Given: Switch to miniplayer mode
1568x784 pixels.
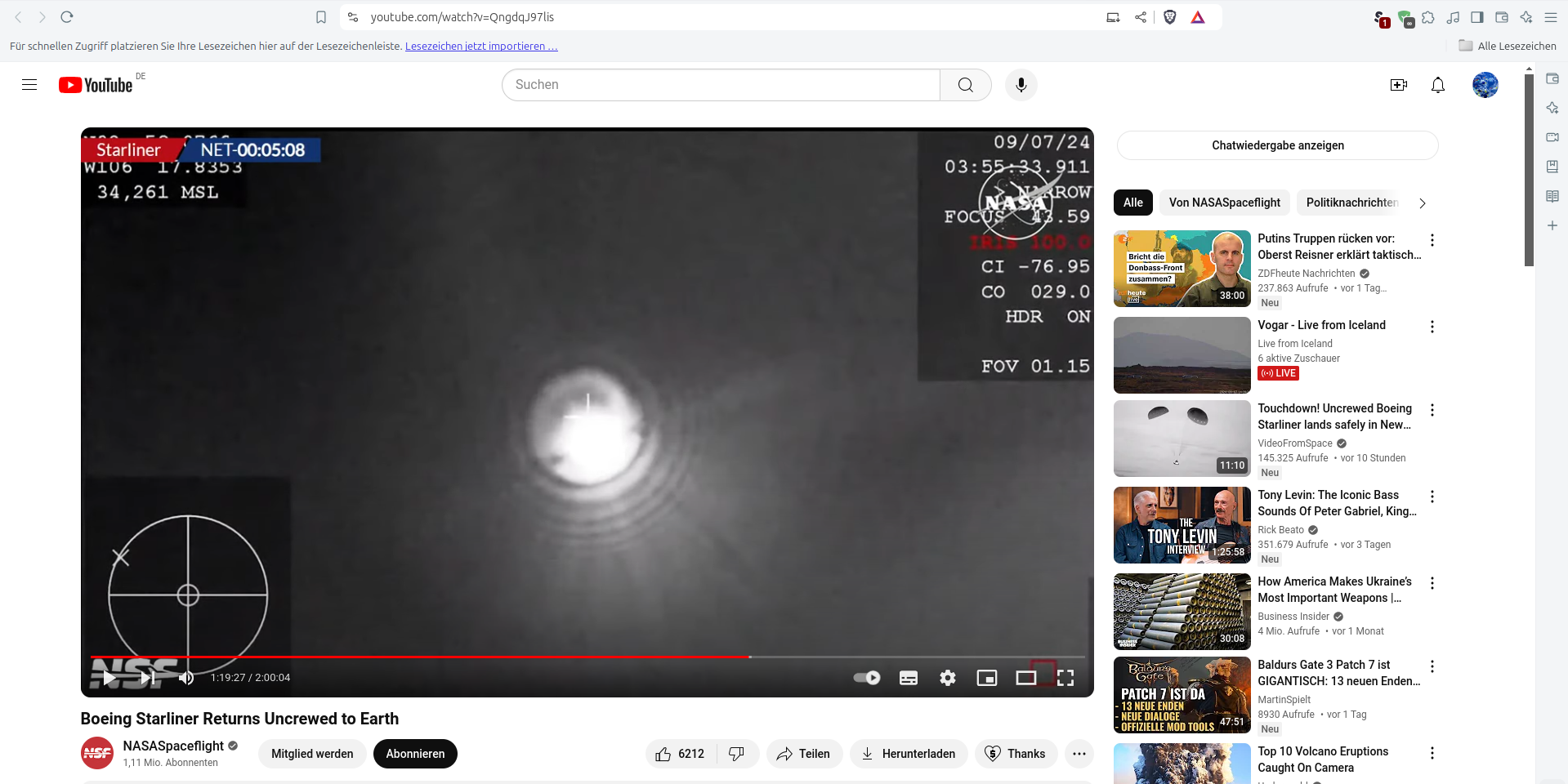Looking at the screenshot, I should click(987, 678).
